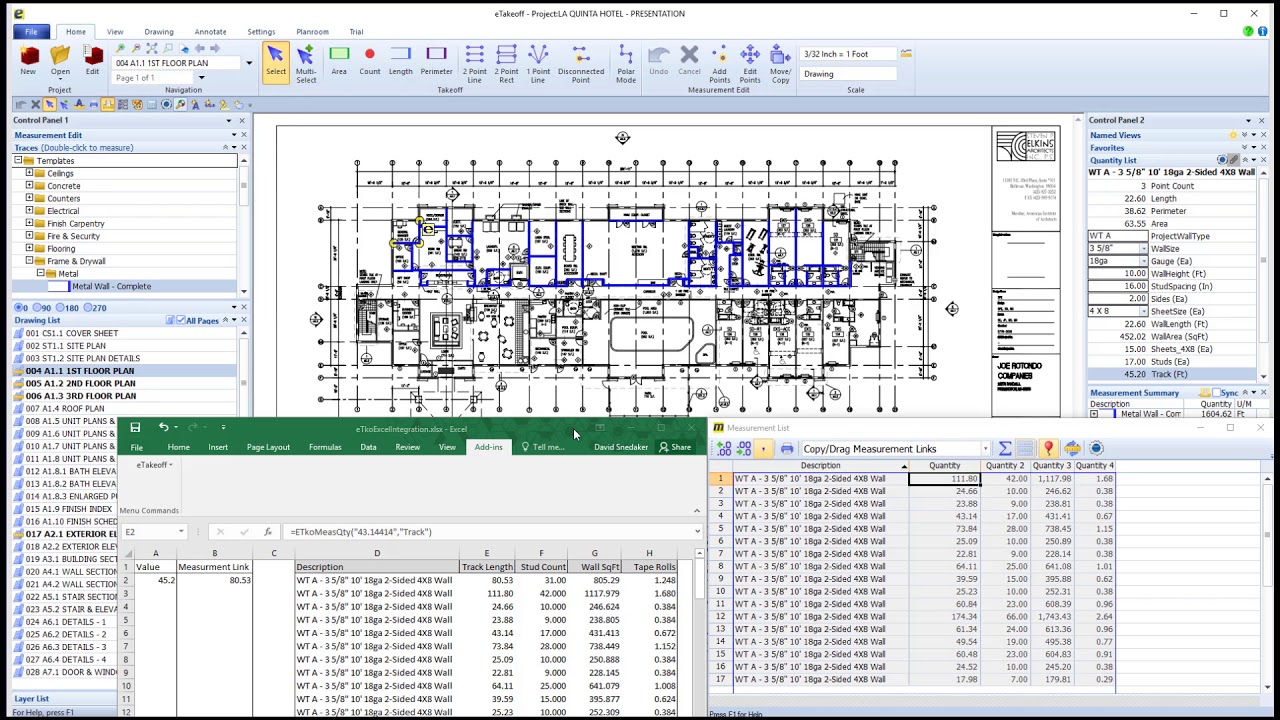The width and height of the screenshot is (1280, 720).
Task: Choose the Area takeoff tool
Action: pyautogui.click(x=339, y=60)
